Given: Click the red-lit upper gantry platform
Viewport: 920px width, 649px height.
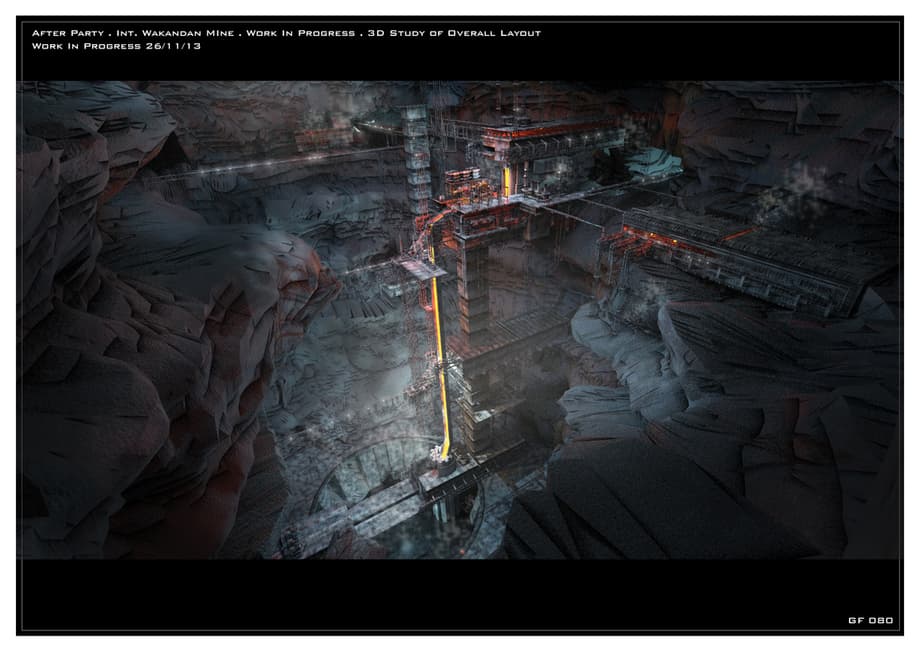Looking at the screenshot, I should tap(550, 135).
